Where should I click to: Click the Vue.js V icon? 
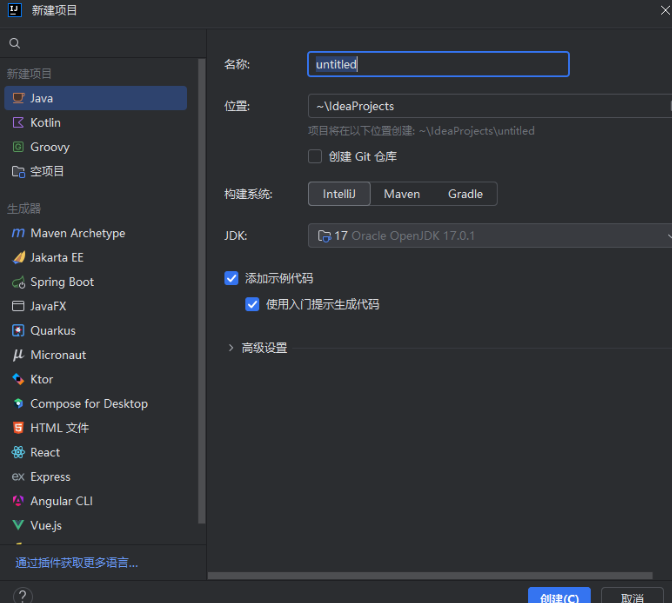tap(18, 525)
